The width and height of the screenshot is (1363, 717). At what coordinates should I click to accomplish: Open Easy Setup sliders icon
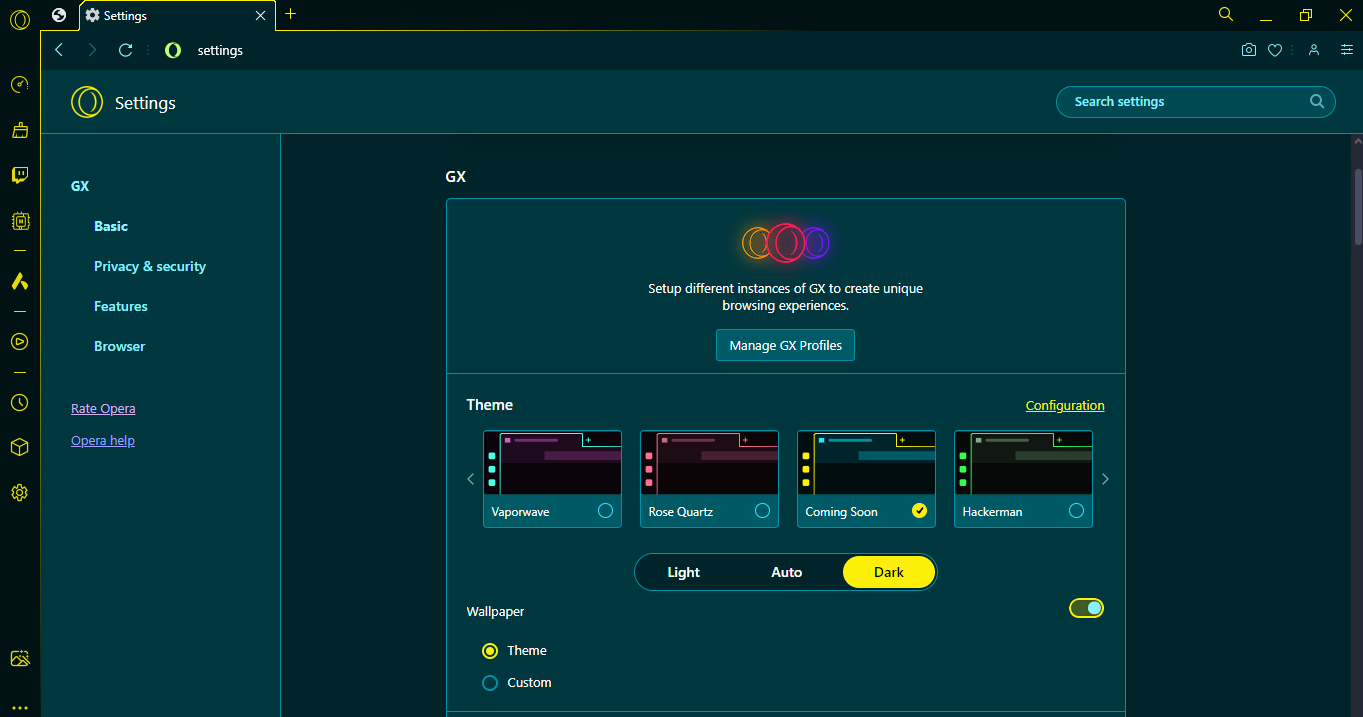coord(1347,50)
